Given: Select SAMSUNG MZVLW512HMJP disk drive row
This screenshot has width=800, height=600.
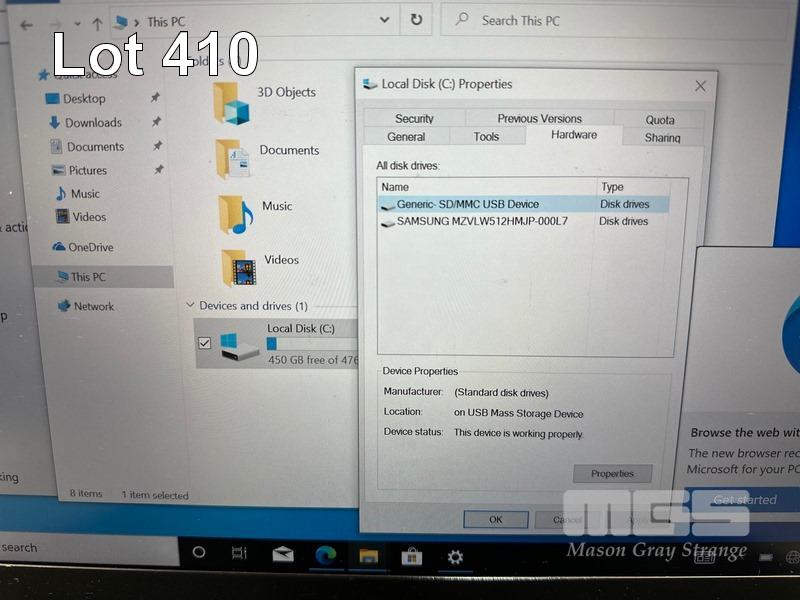Looking at the screenshot, I should (482, 221).
